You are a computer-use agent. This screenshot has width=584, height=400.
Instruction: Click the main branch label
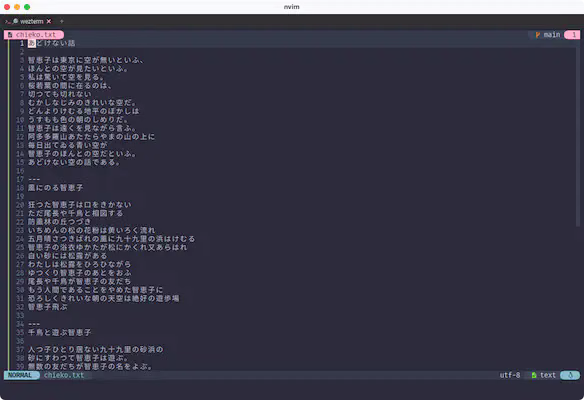[x=552, y=35]
